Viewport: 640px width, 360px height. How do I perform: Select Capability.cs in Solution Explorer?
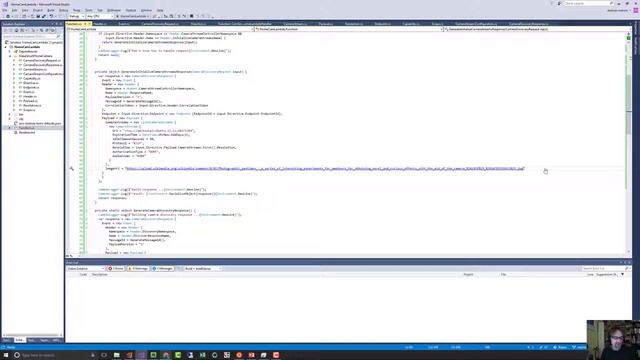click(32, 78)
